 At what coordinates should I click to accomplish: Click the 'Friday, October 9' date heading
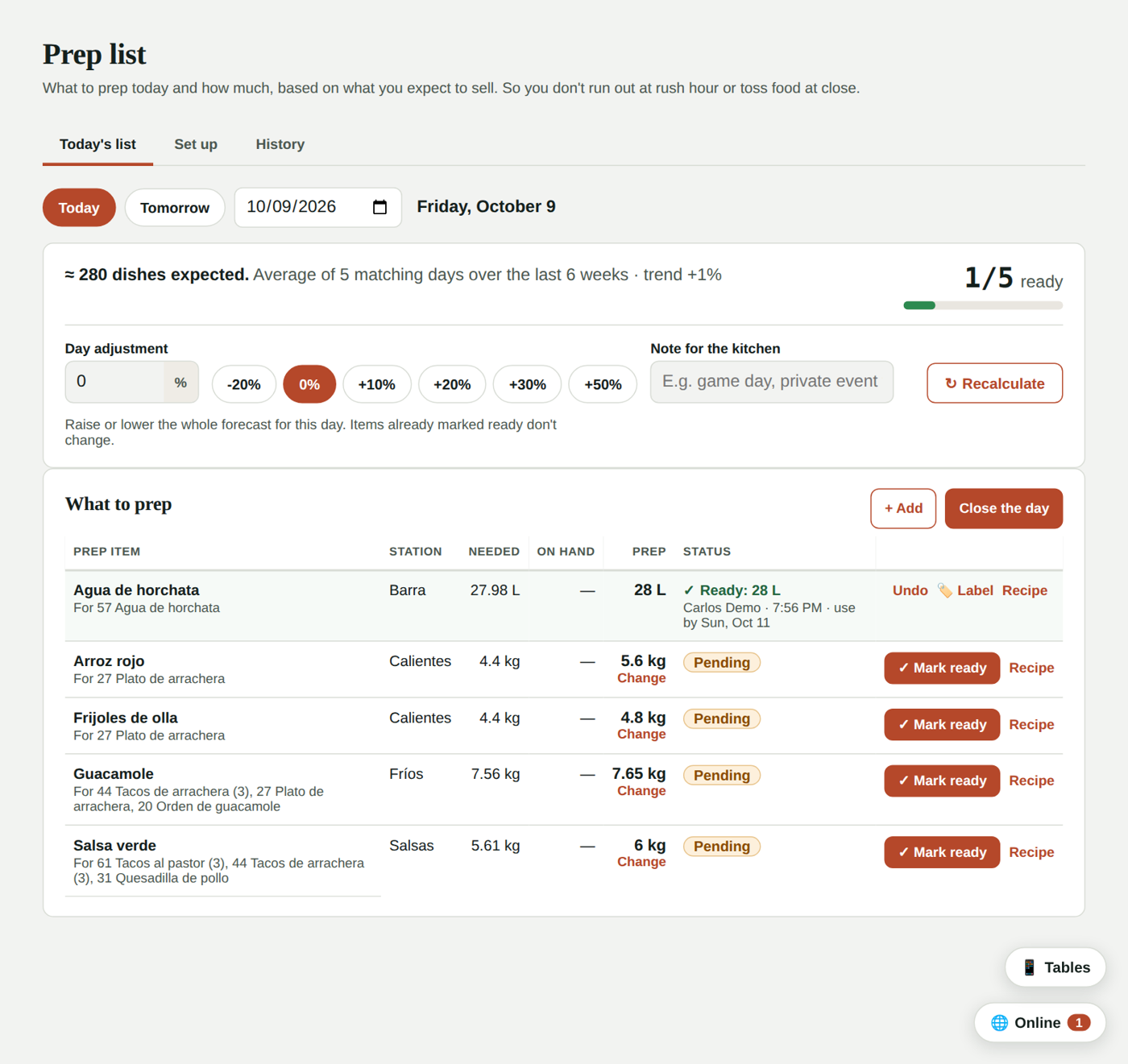click(486, 207)
